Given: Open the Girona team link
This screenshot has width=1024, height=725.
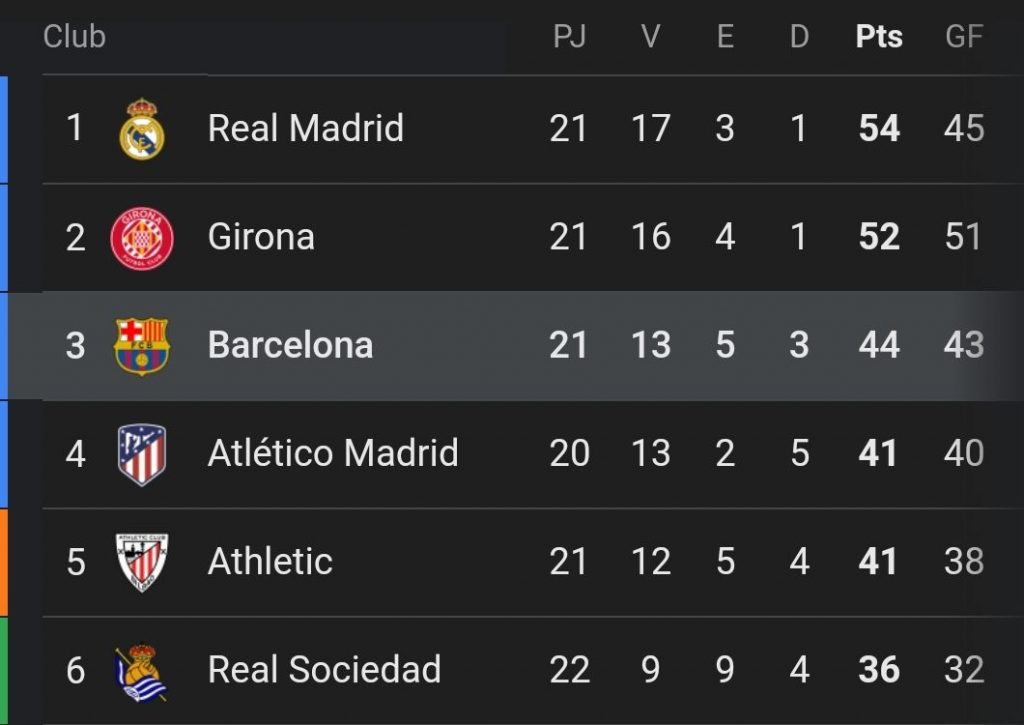Looking at the screenshot, I should (x=261, y=236).
